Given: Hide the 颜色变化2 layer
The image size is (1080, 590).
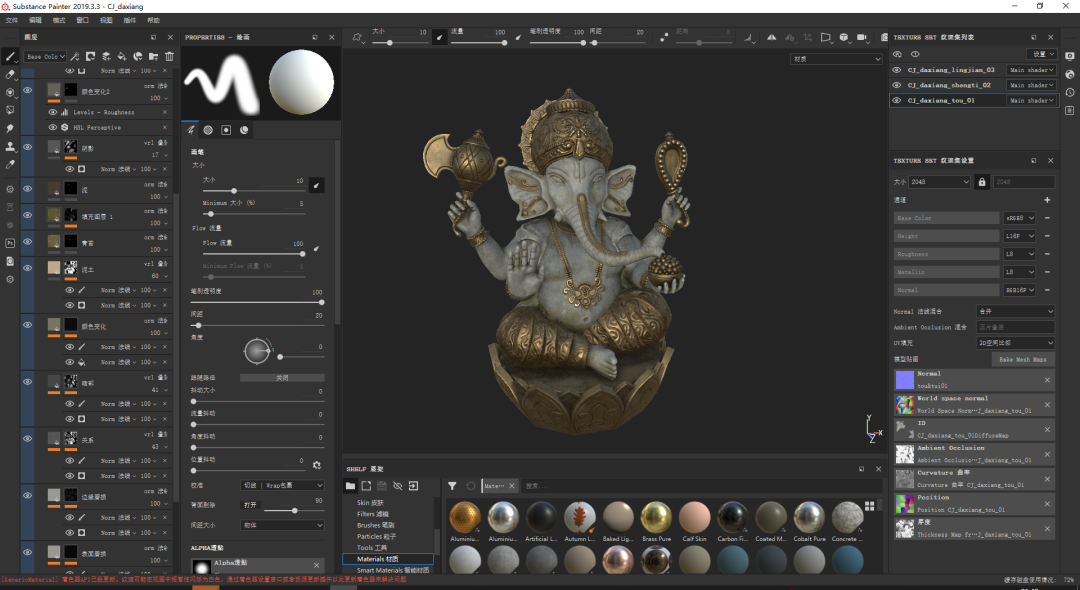Looking at the screenshot, I should pos(28,91).
